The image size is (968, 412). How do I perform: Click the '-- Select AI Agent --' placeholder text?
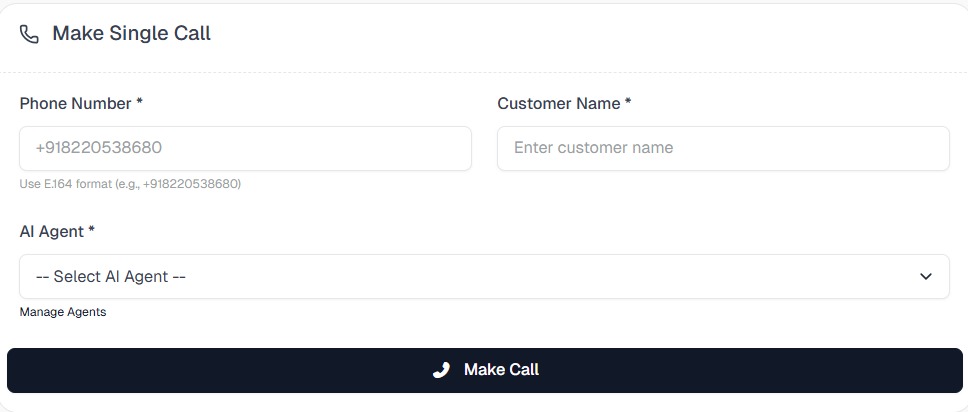point(111,277)
